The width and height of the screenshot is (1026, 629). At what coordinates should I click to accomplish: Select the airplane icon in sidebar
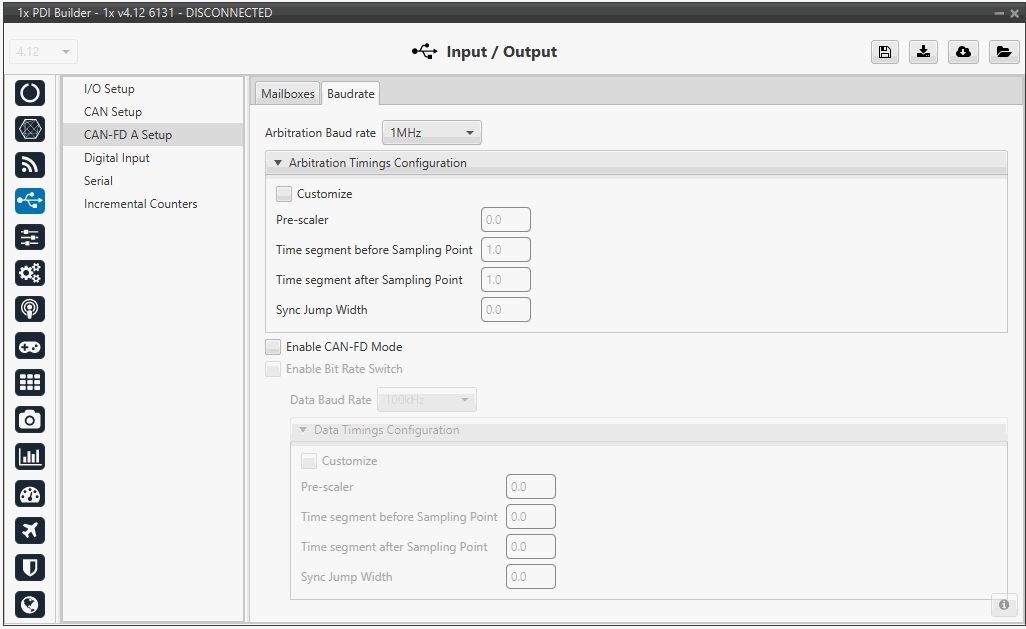click(x=30, y=530)
